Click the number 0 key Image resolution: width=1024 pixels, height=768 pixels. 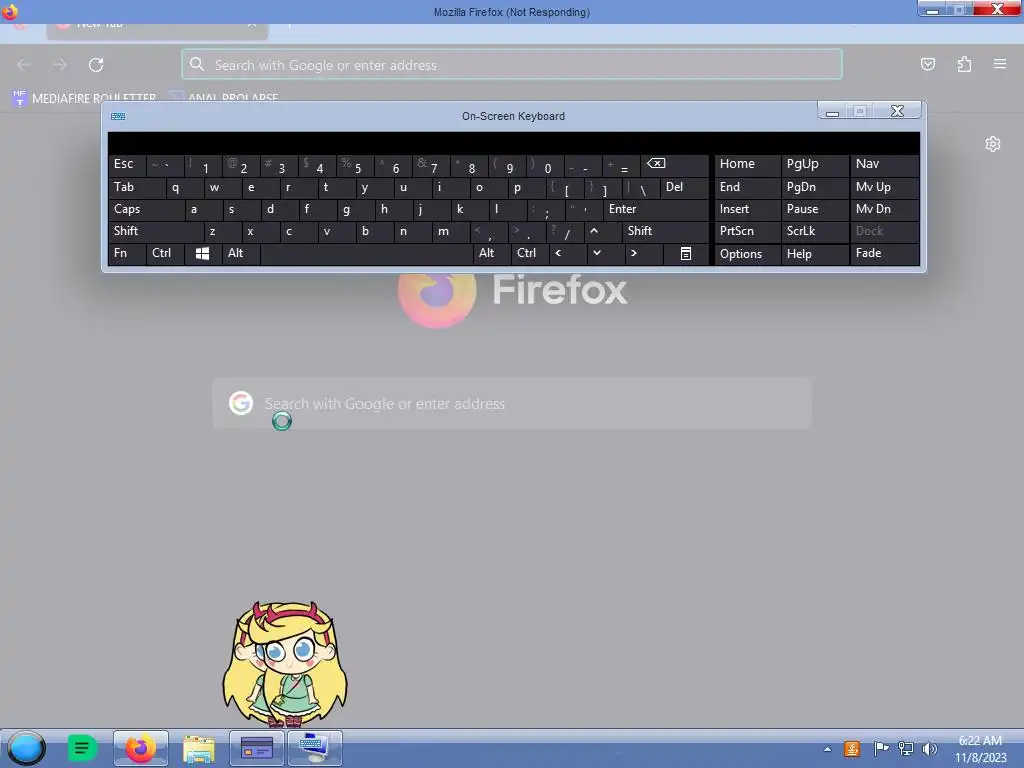click(x=545, y=164)
